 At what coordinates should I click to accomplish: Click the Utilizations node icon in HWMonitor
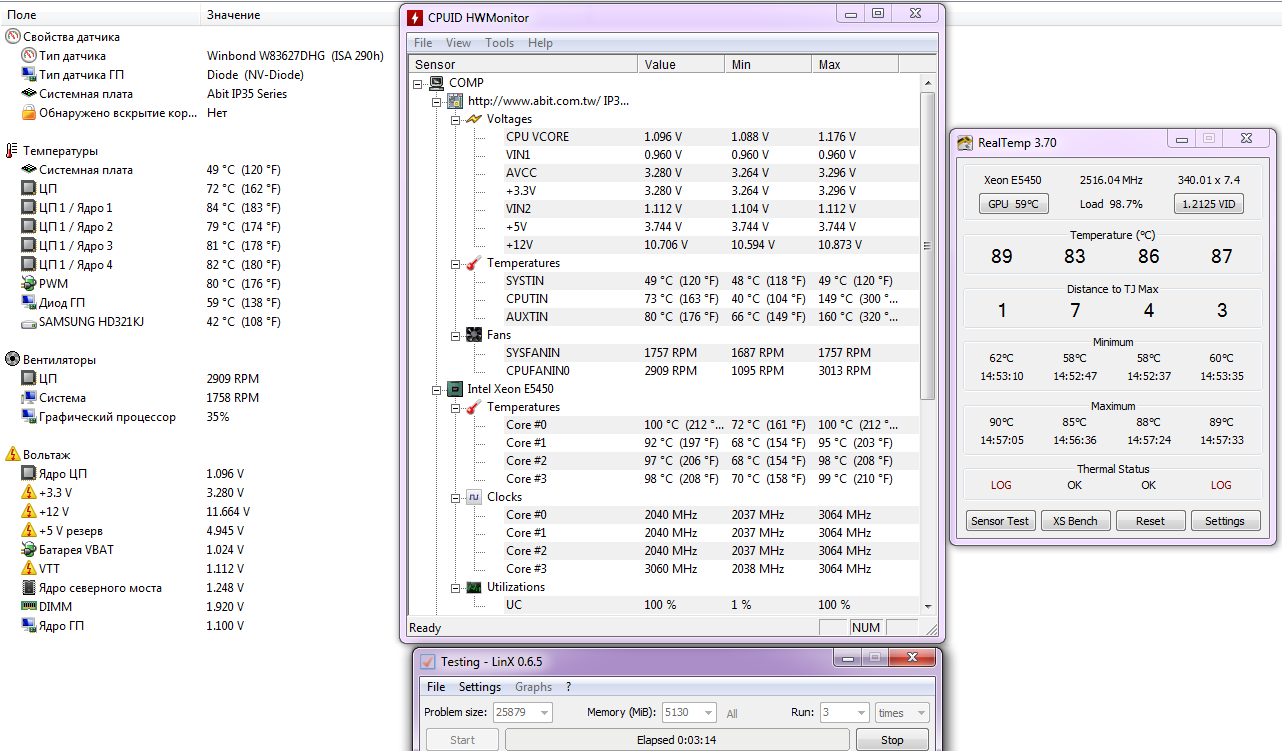tap(474, 587)
